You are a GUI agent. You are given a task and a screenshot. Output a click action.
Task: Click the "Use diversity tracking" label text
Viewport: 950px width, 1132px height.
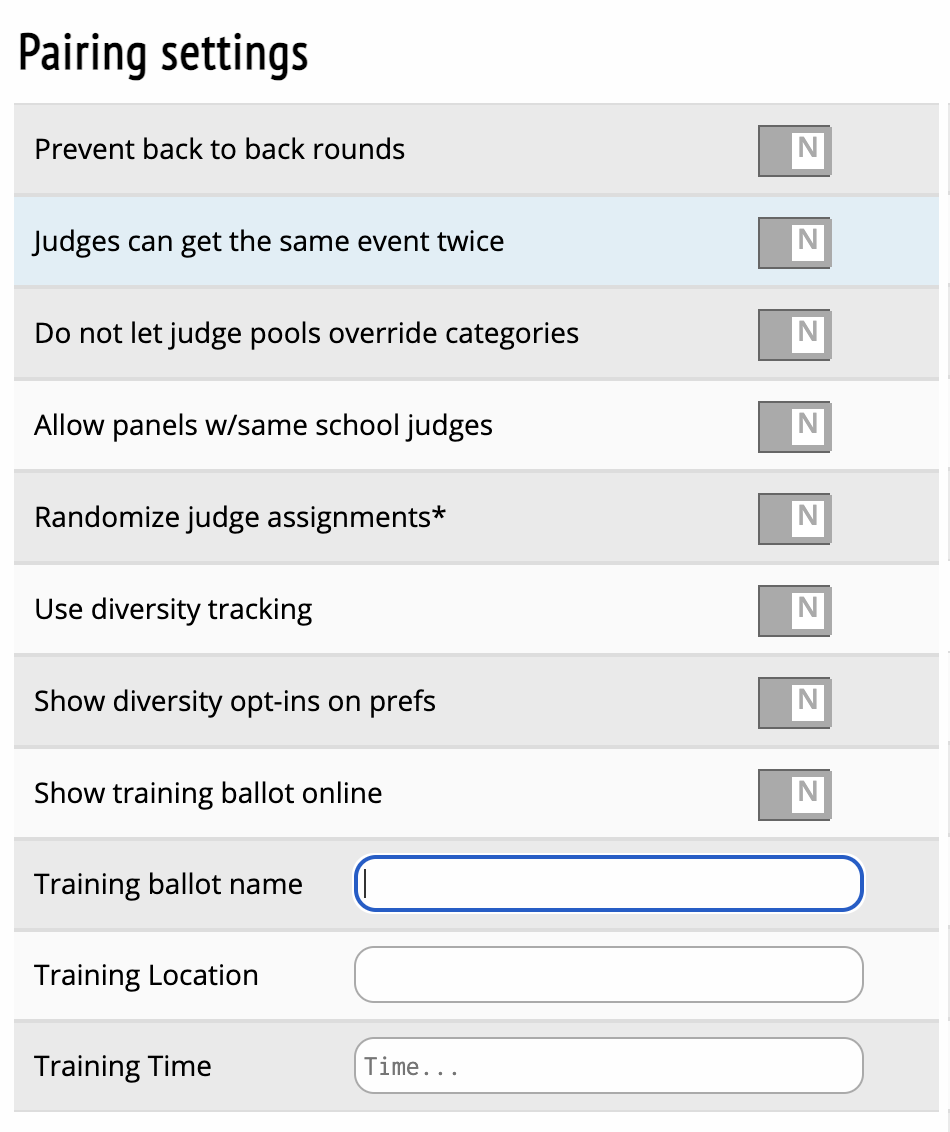pos(173,610)
